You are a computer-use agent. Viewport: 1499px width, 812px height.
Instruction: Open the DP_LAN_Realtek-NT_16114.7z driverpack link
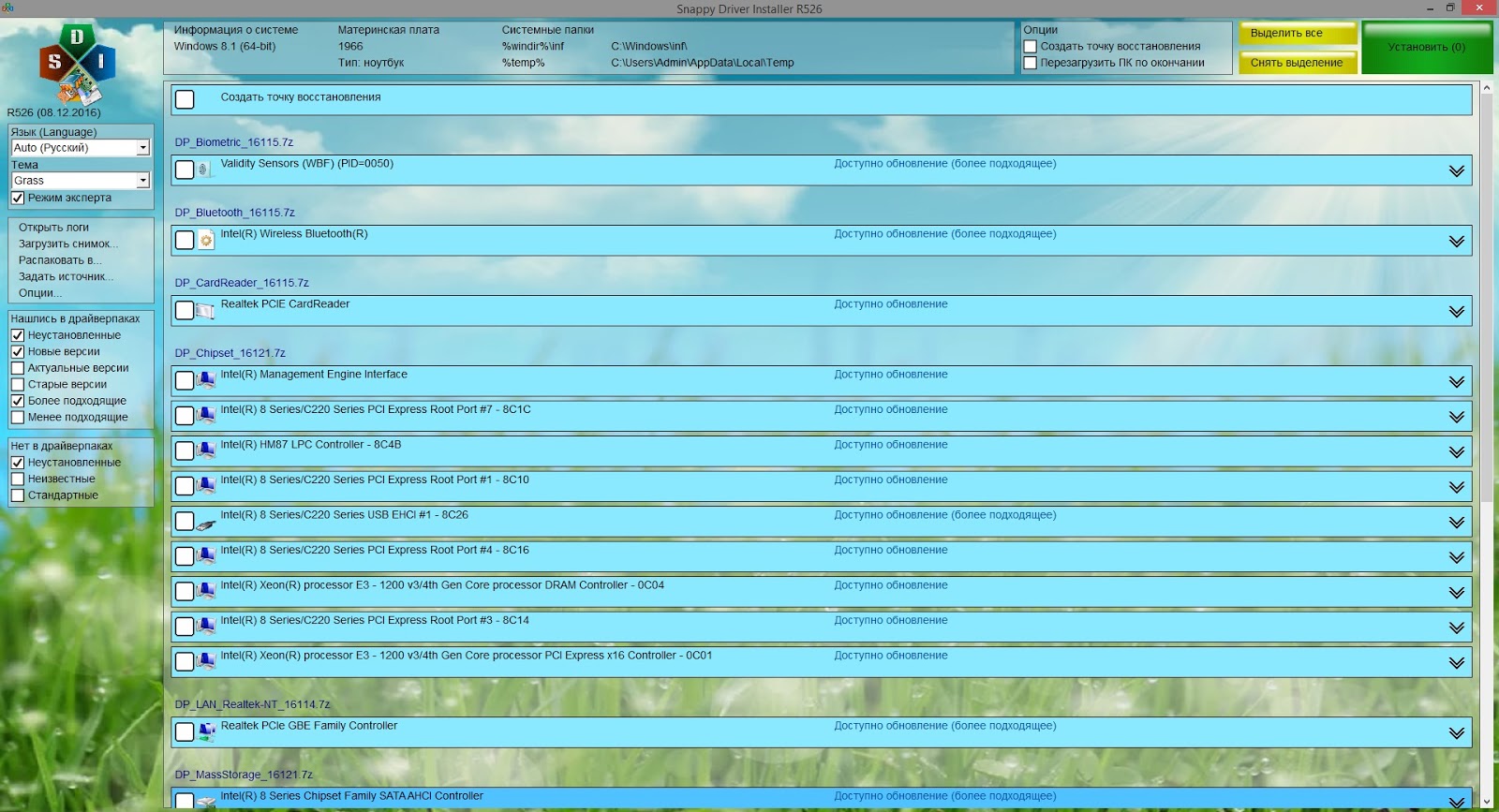252,704
